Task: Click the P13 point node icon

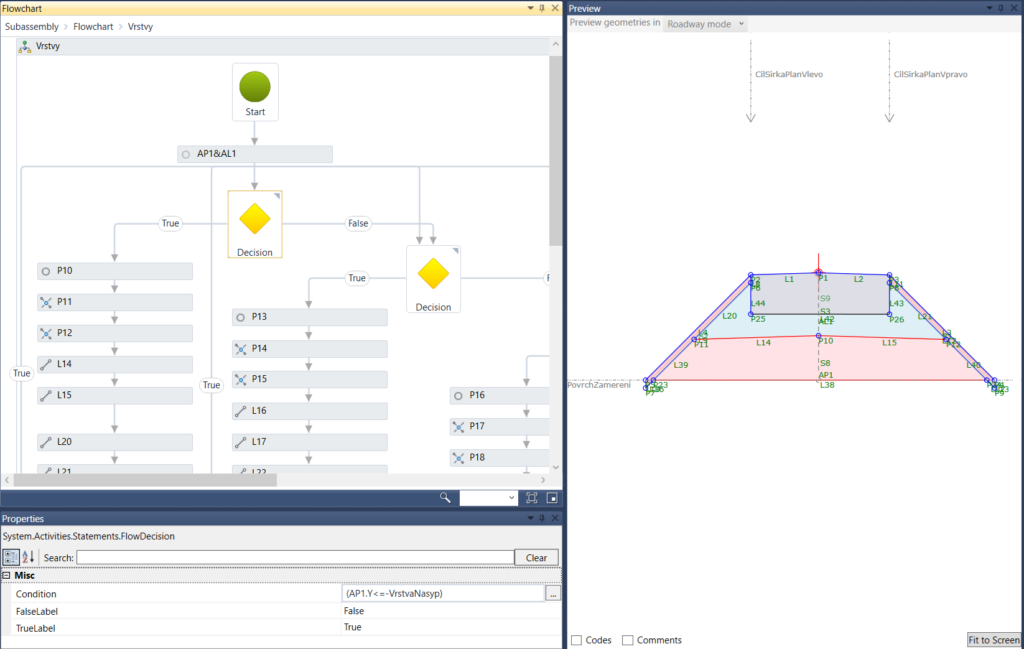Action: pyautogui.click(x=240, y=317)
